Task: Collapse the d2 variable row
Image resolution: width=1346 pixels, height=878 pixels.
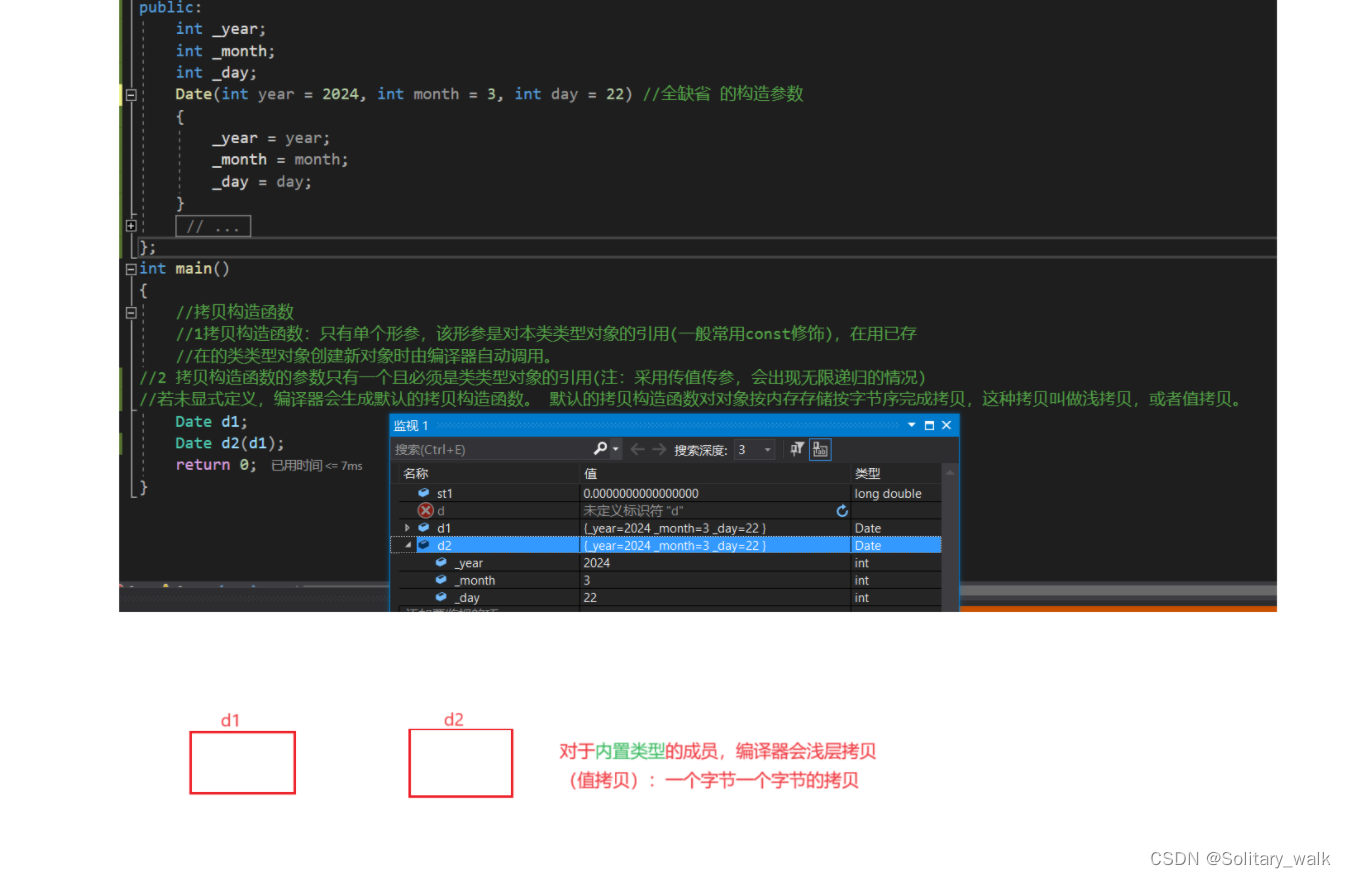Action: click(407, 545)
